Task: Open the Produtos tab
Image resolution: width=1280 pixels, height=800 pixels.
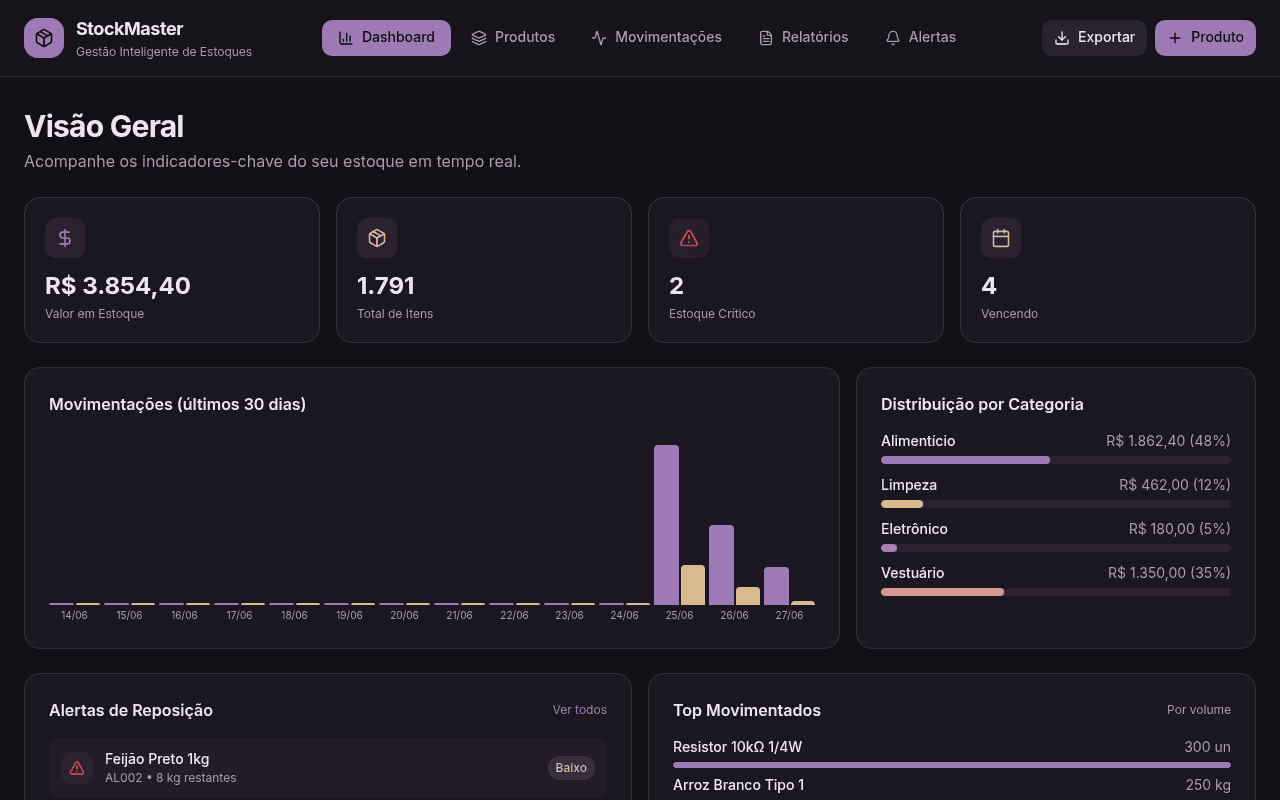Action: pyautogui.click(x=513, y=38)
